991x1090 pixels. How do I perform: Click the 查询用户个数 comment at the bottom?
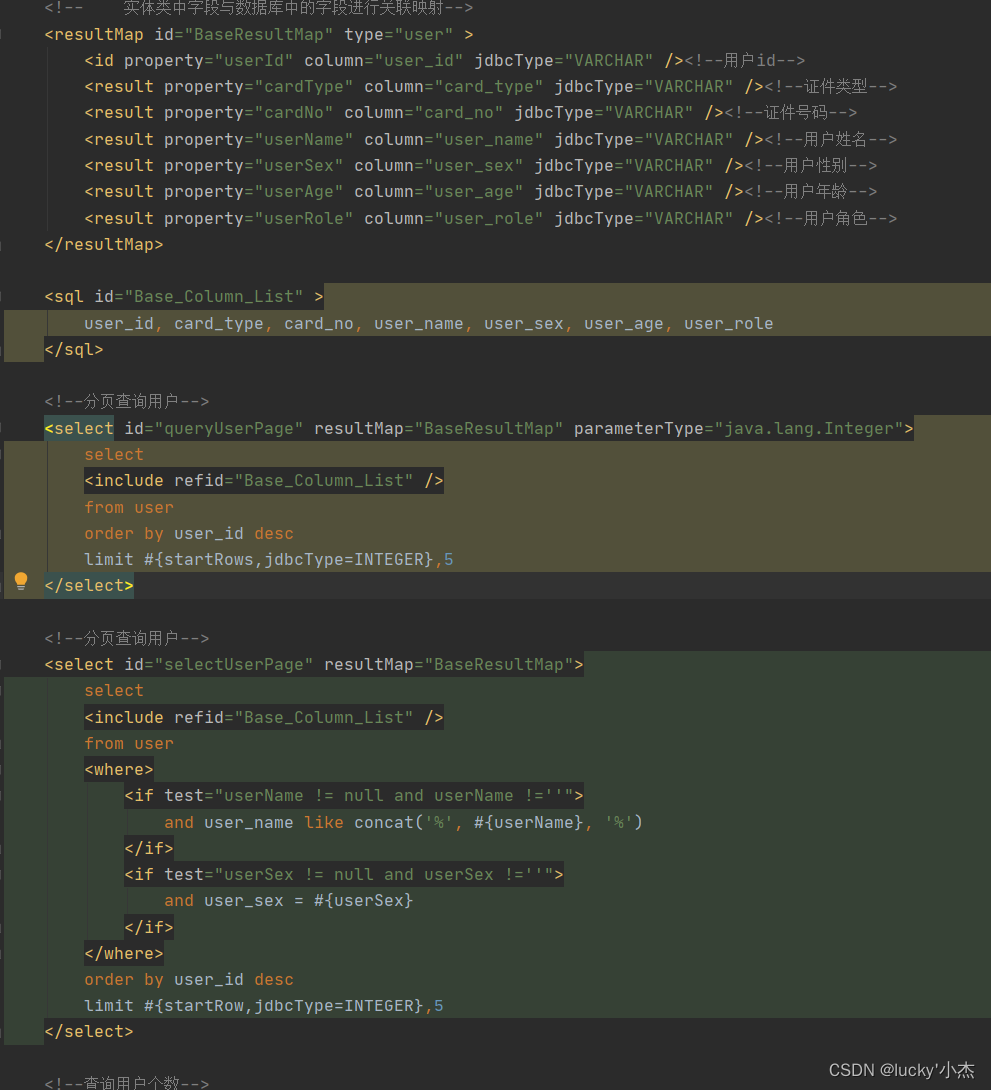[126, 1083]
